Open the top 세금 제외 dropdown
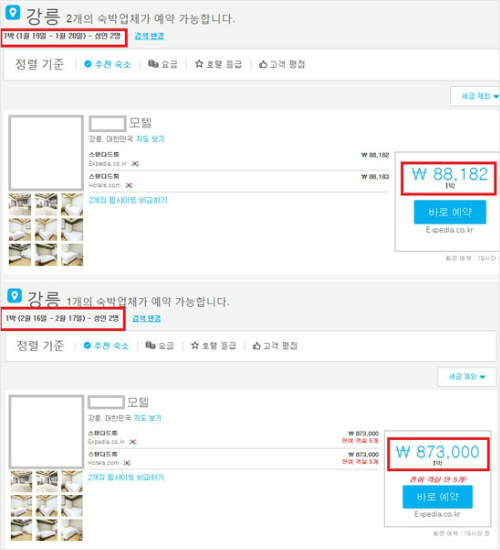 pos(475,96)
